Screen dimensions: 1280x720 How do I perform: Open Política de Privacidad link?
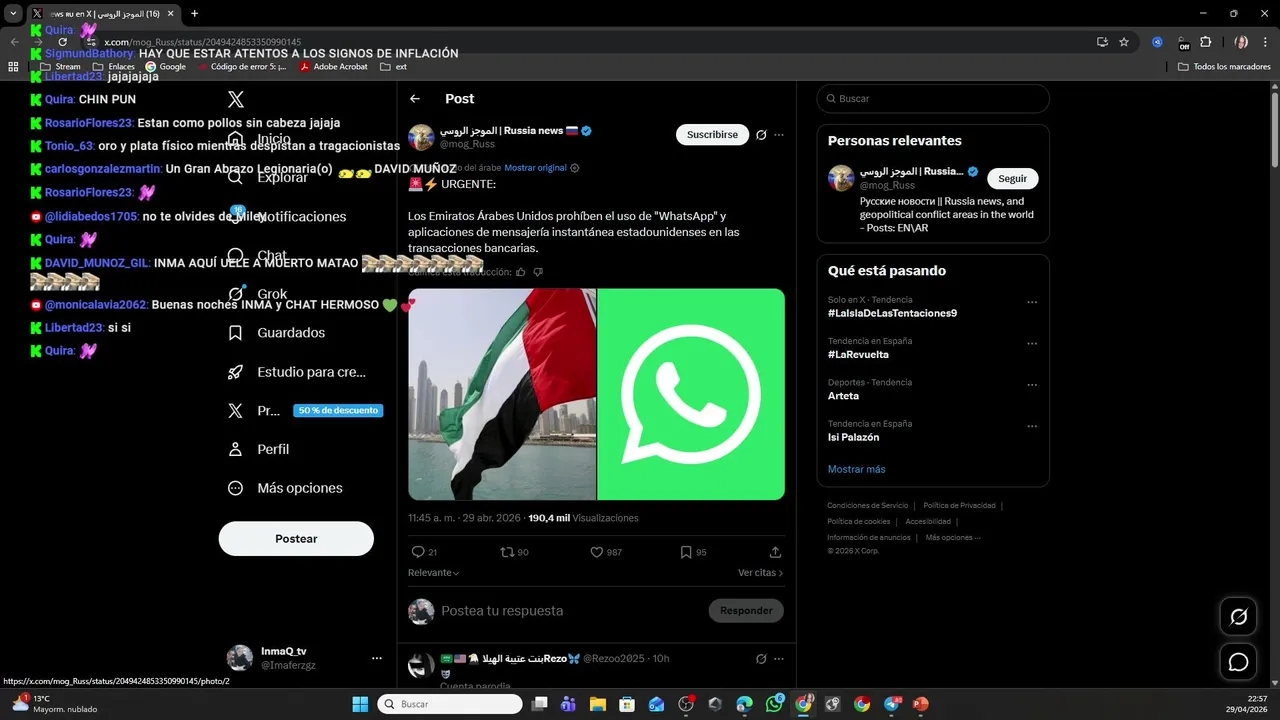click(x=959, y=506)
